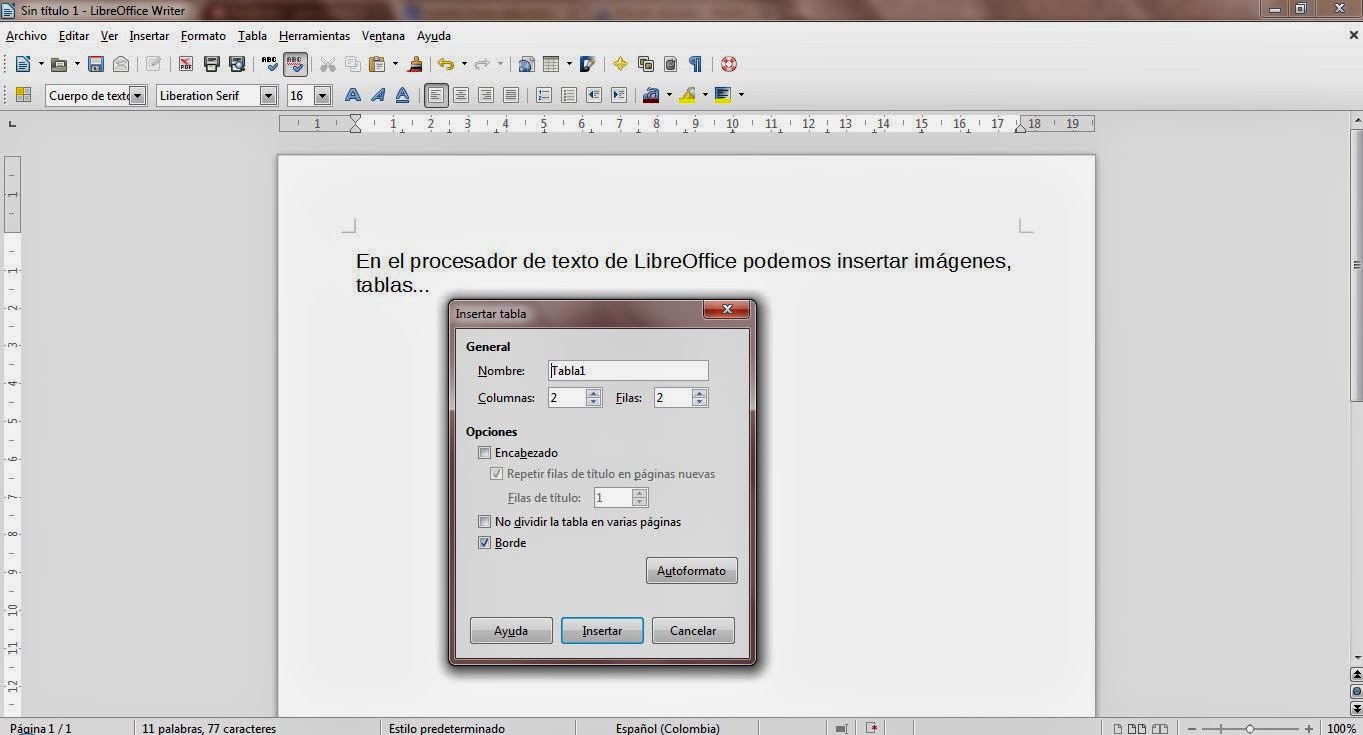Click the Clone formatting paintbrush icon

tap(415, 64)
